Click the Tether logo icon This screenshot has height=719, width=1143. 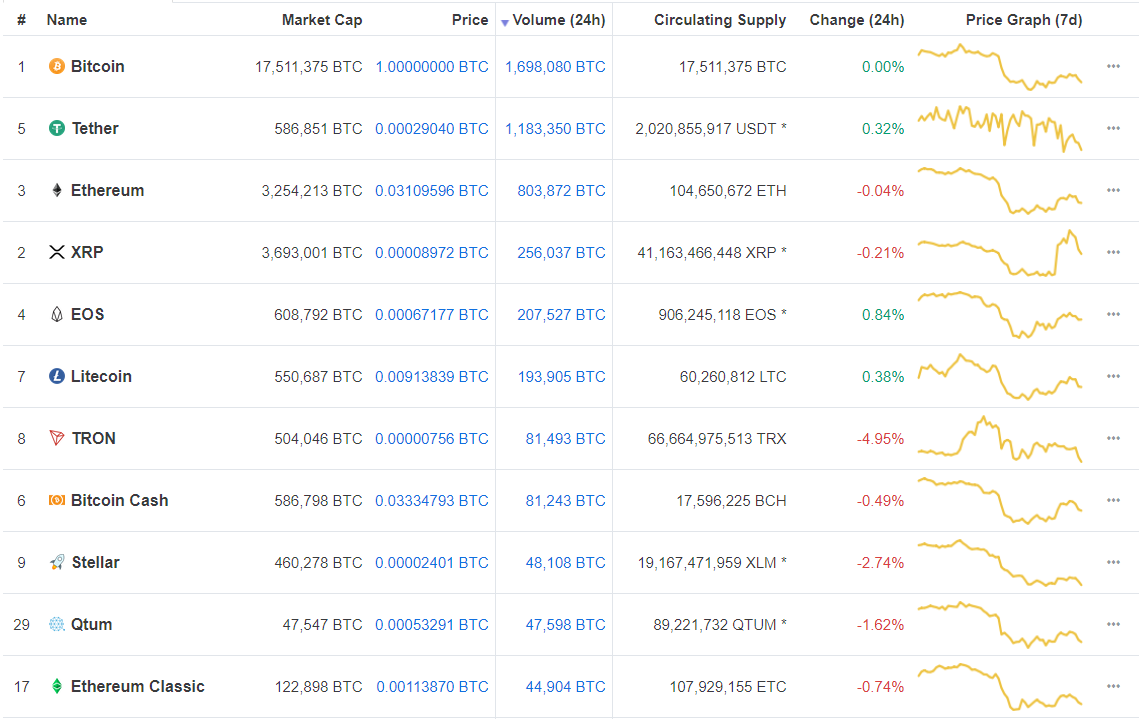click(x=57, y=129)
